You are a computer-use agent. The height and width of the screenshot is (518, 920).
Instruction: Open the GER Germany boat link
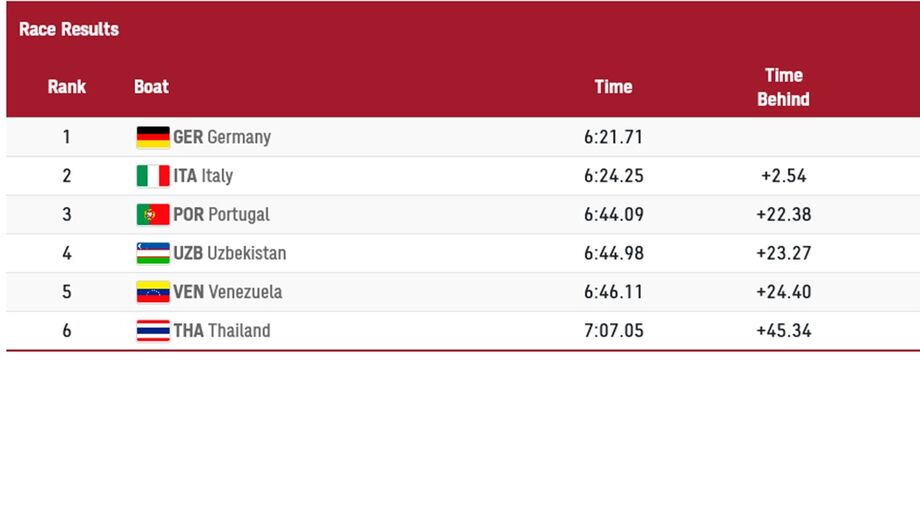(222, 137)
